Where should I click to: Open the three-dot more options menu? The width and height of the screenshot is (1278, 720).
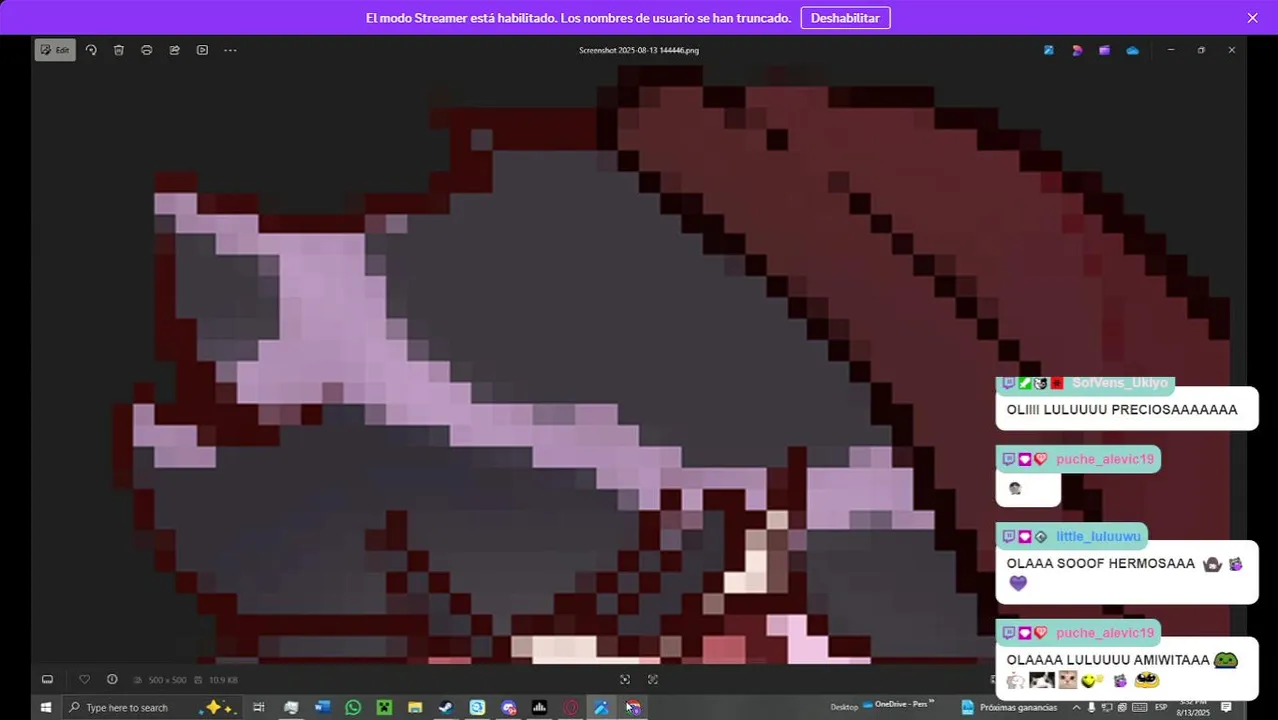230,50
